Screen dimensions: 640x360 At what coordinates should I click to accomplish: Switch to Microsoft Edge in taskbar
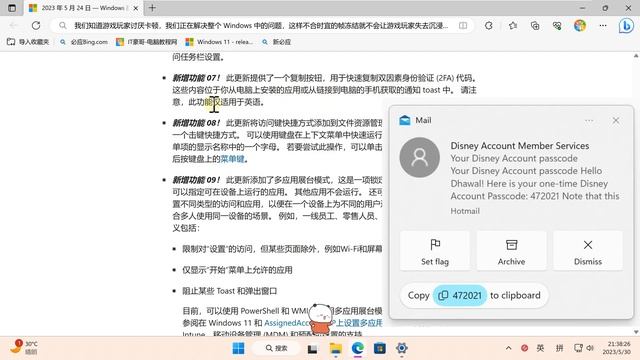coord(358,348)
